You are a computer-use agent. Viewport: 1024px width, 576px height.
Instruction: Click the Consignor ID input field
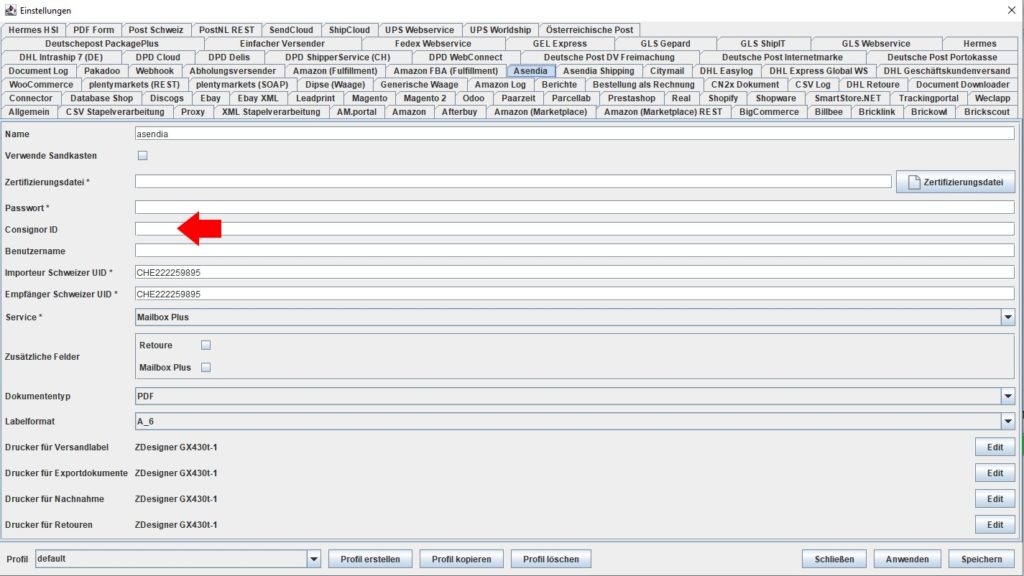[575, 229]
